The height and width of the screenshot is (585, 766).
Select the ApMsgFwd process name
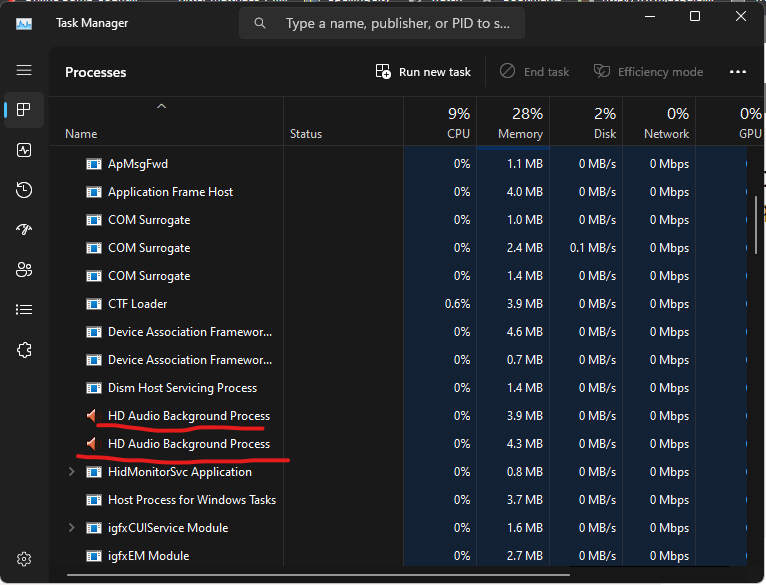pyautogui.click(x=138, y=164)
